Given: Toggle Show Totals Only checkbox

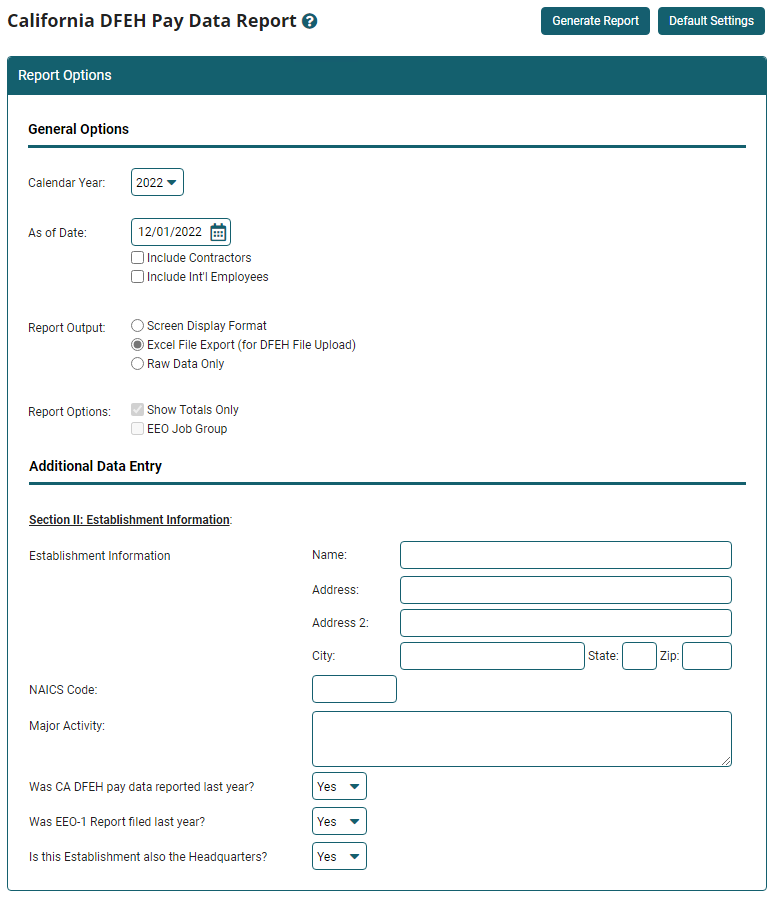Looking at the screenshot, I should (137, 410).
